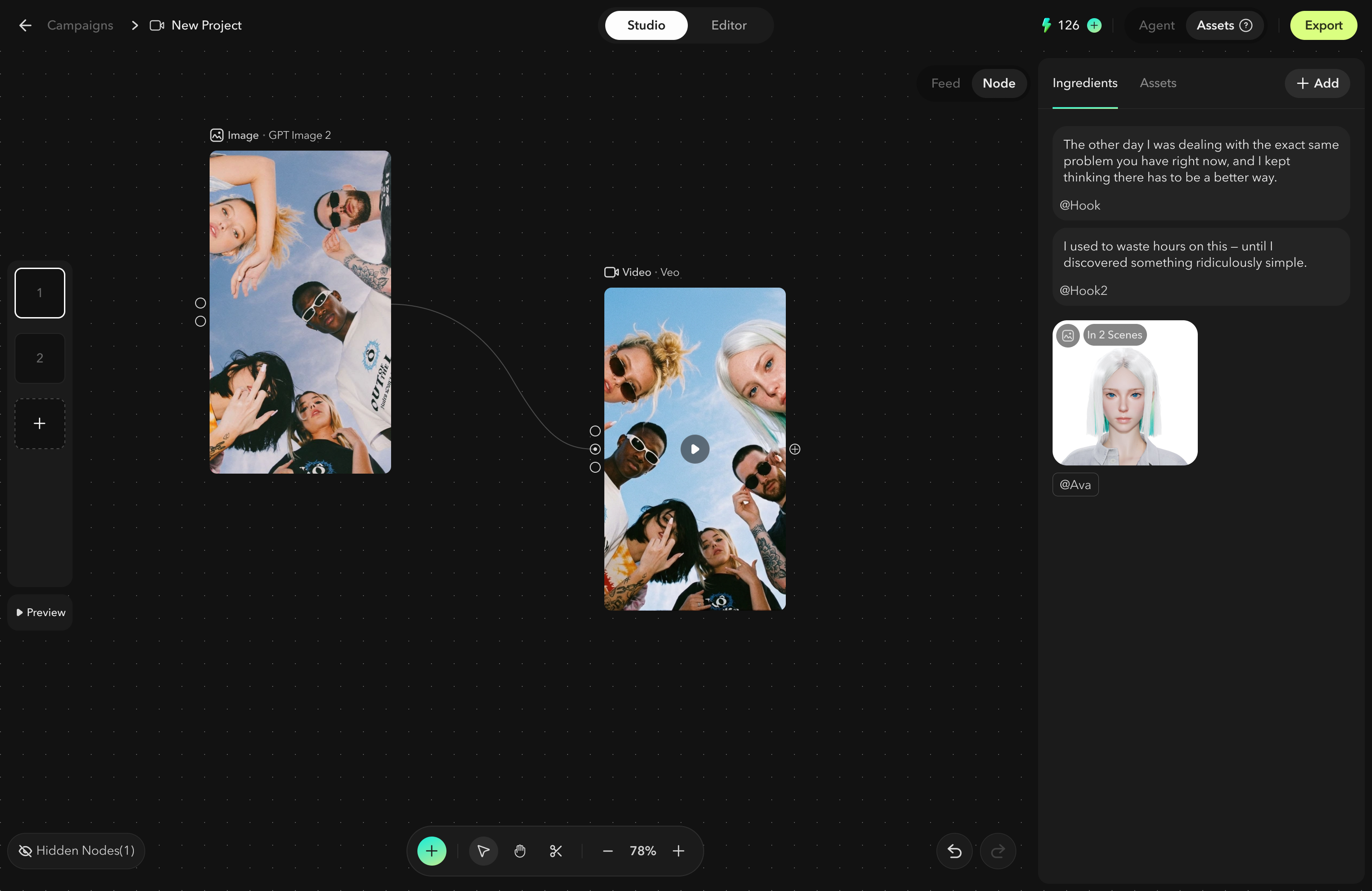Click the back arrow next to Campaigns
Viewport: 1372px width, 891px height.
[25, 25]
